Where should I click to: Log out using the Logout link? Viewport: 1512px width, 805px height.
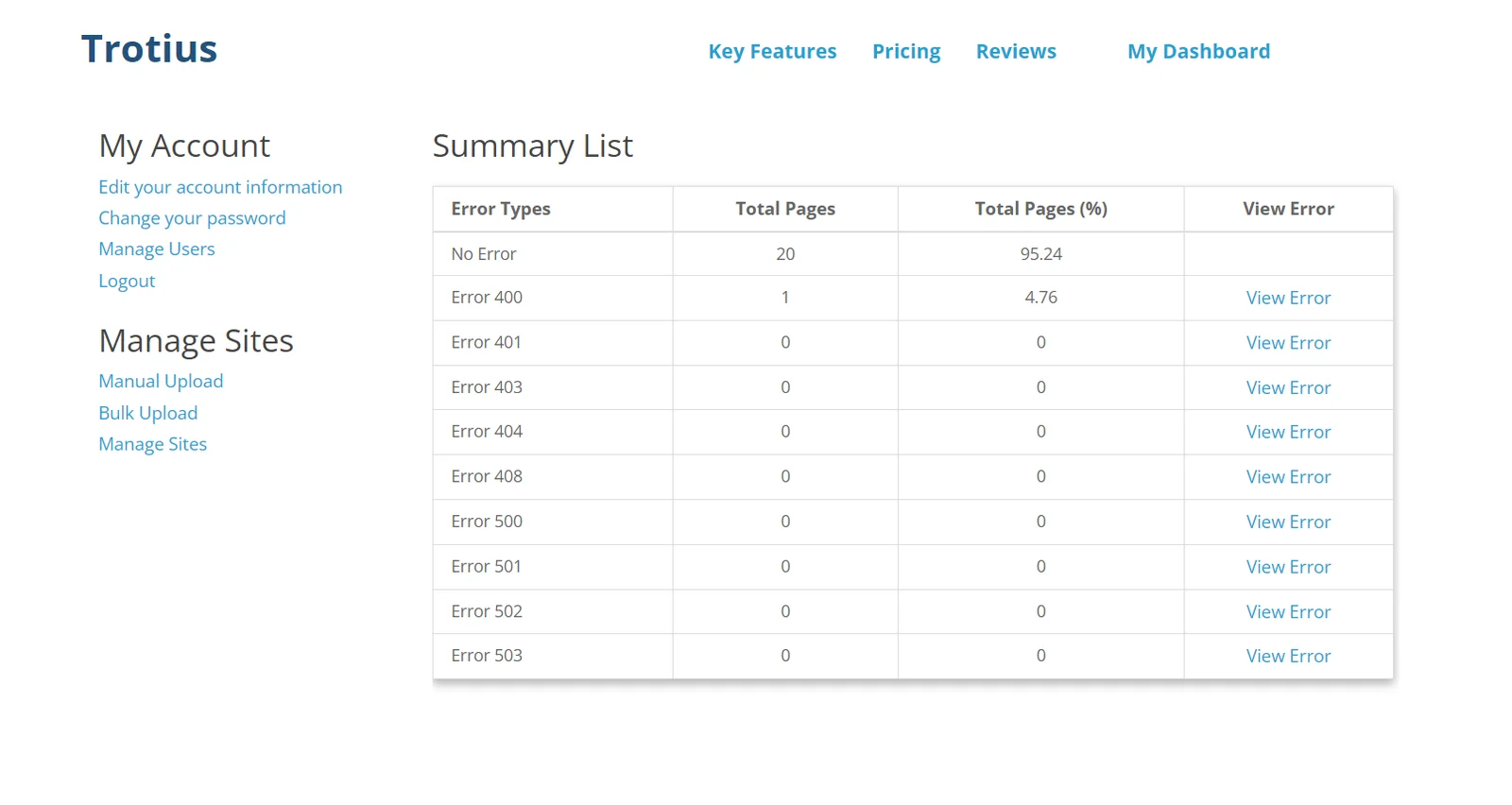click(x=127, y=282)
